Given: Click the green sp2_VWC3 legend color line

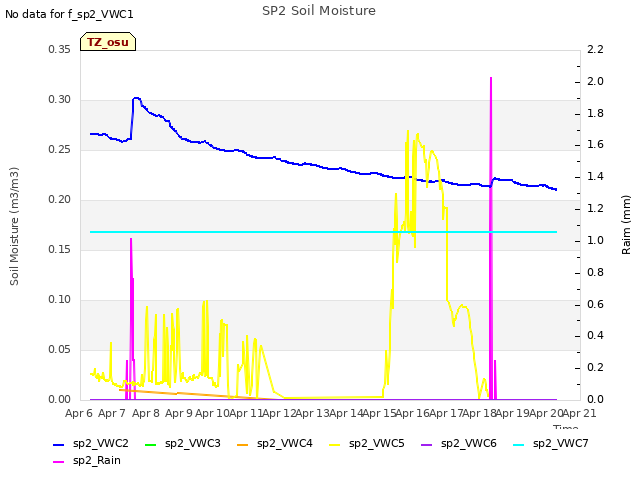Looking at the screenshot, I should [x=151, y=444].
